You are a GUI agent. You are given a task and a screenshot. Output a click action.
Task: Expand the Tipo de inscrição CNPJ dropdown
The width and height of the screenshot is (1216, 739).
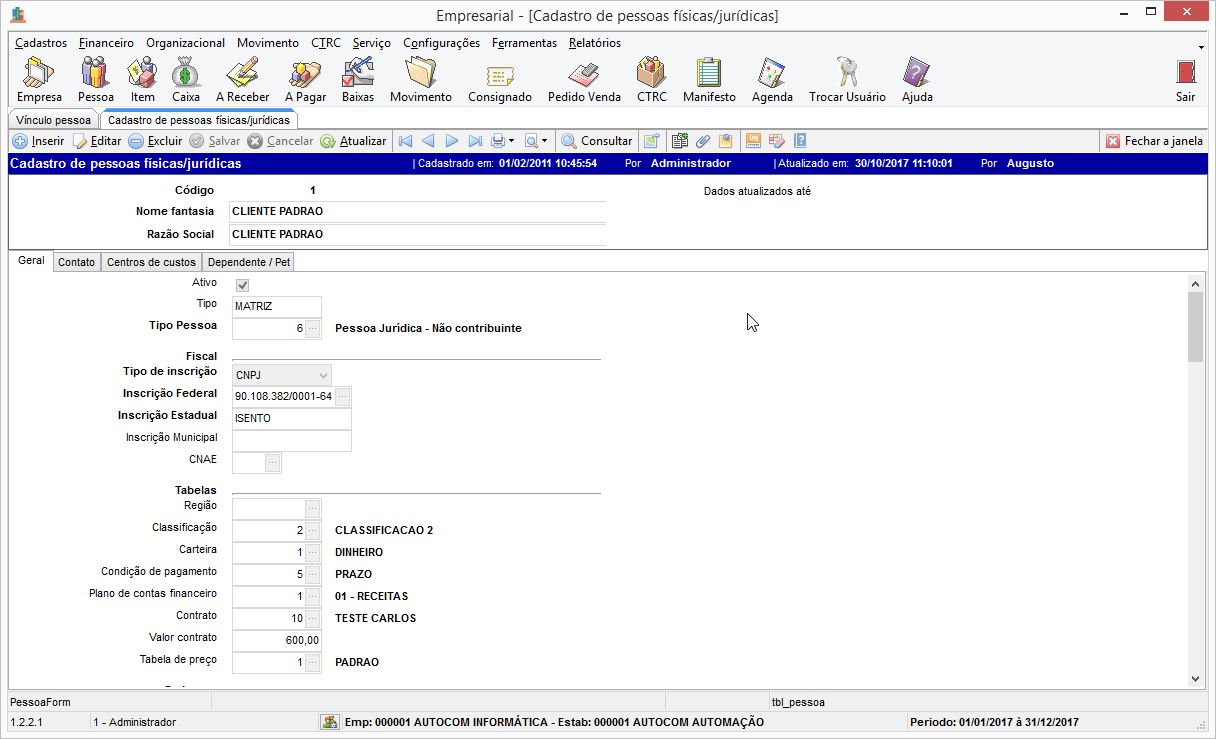[323, 375]
